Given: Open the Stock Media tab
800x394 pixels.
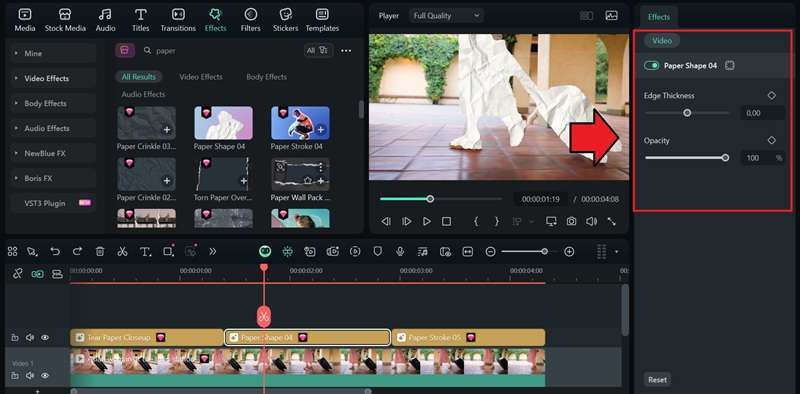Looking at the screenshot, I should coord(65,20).
